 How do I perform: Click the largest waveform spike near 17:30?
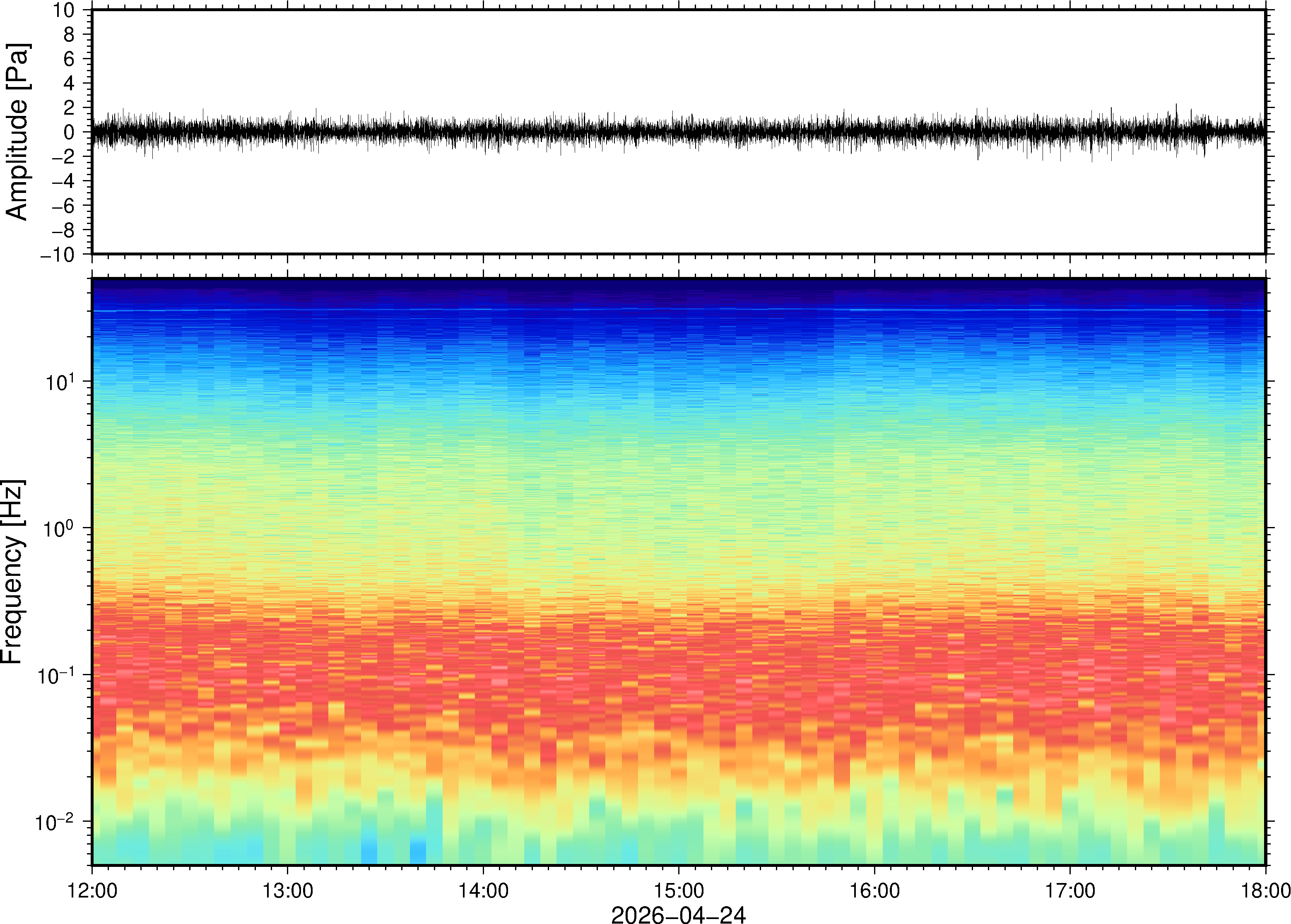(x=1176, y=108)
